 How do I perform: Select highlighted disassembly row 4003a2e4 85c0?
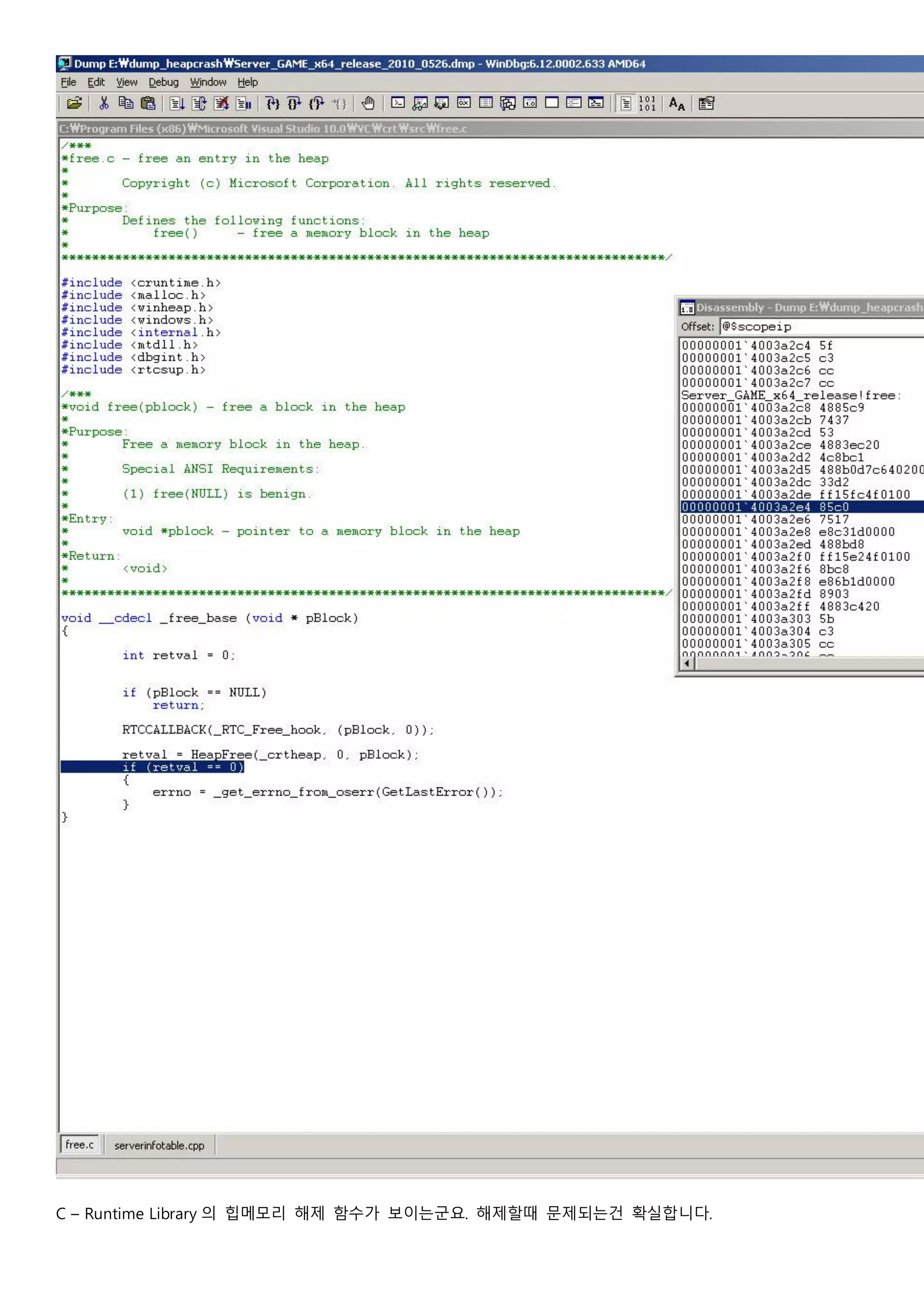(802, 507)
